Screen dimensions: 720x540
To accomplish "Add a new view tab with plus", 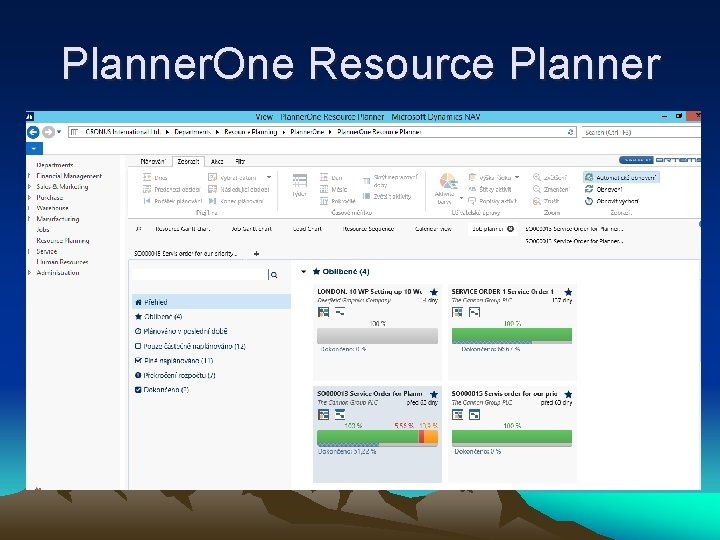I will 256,253.
